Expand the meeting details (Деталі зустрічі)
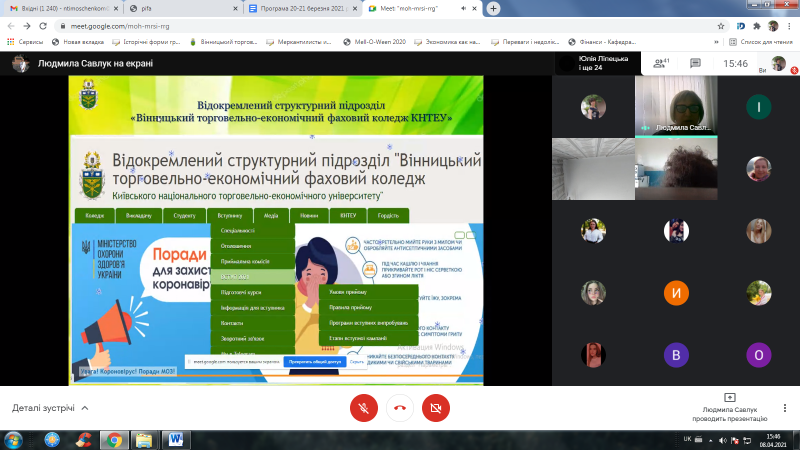 pos(51,408)
